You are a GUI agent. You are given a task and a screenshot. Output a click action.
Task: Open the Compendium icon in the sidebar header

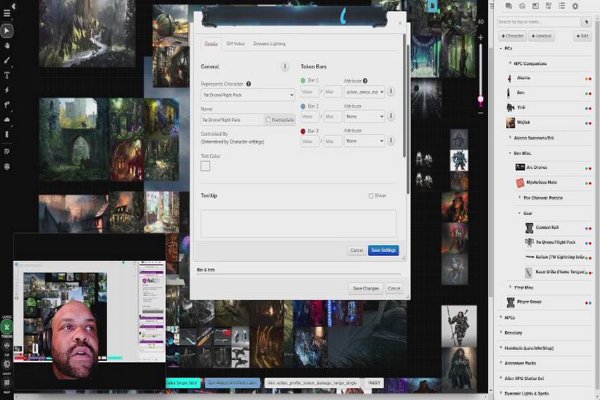click(x=548, y=6)
